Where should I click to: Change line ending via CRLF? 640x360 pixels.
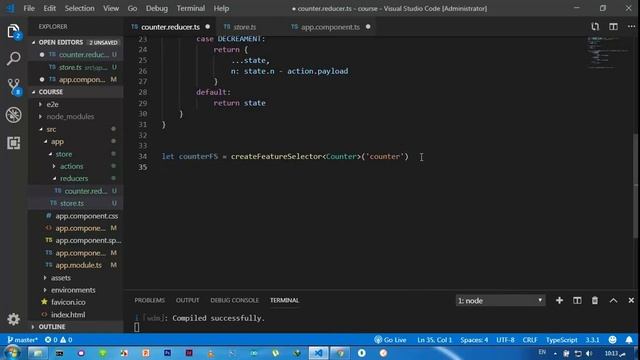(x=530, y=340)
